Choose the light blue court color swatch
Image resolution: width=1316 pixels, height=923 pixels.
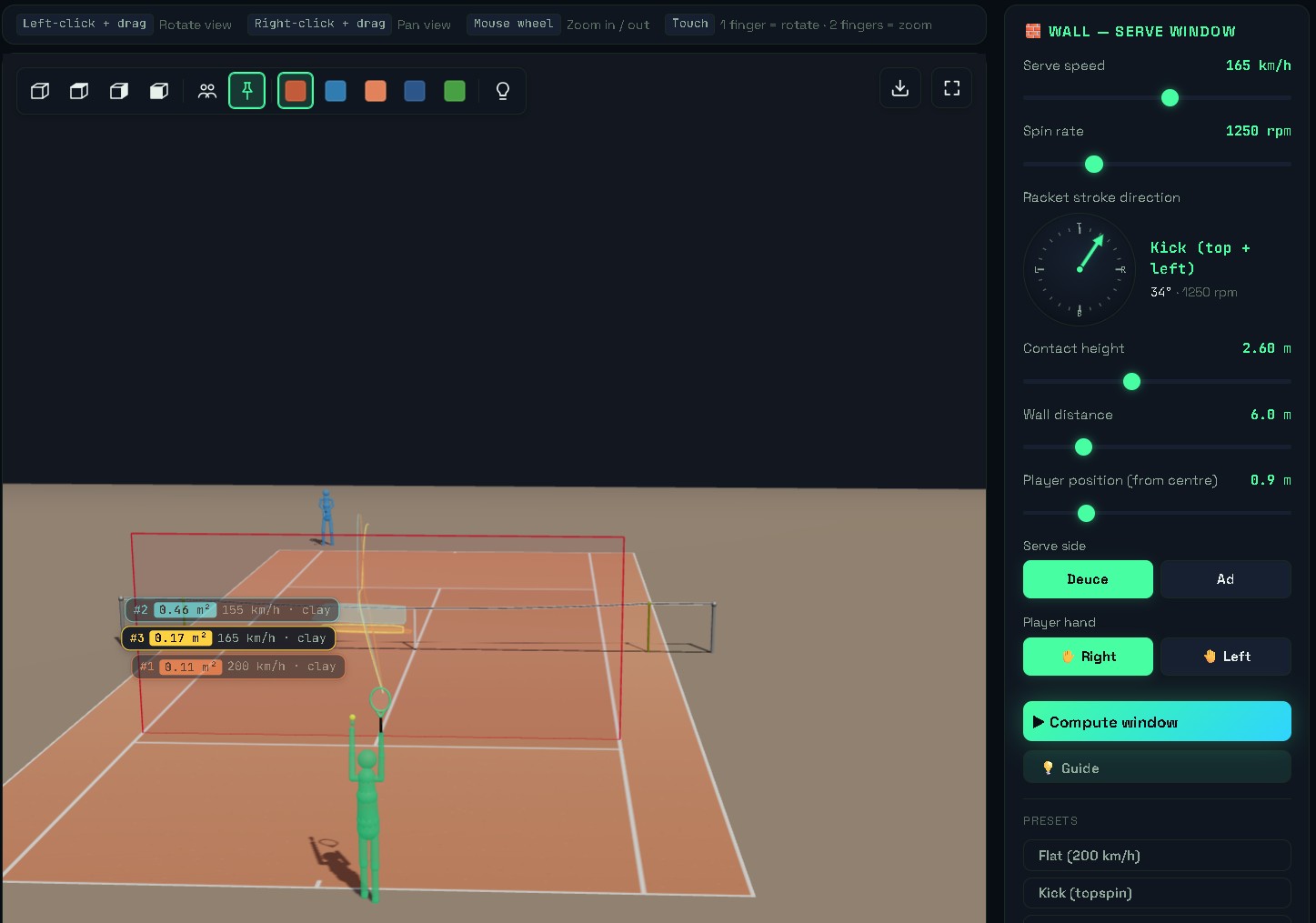(336, 91)
